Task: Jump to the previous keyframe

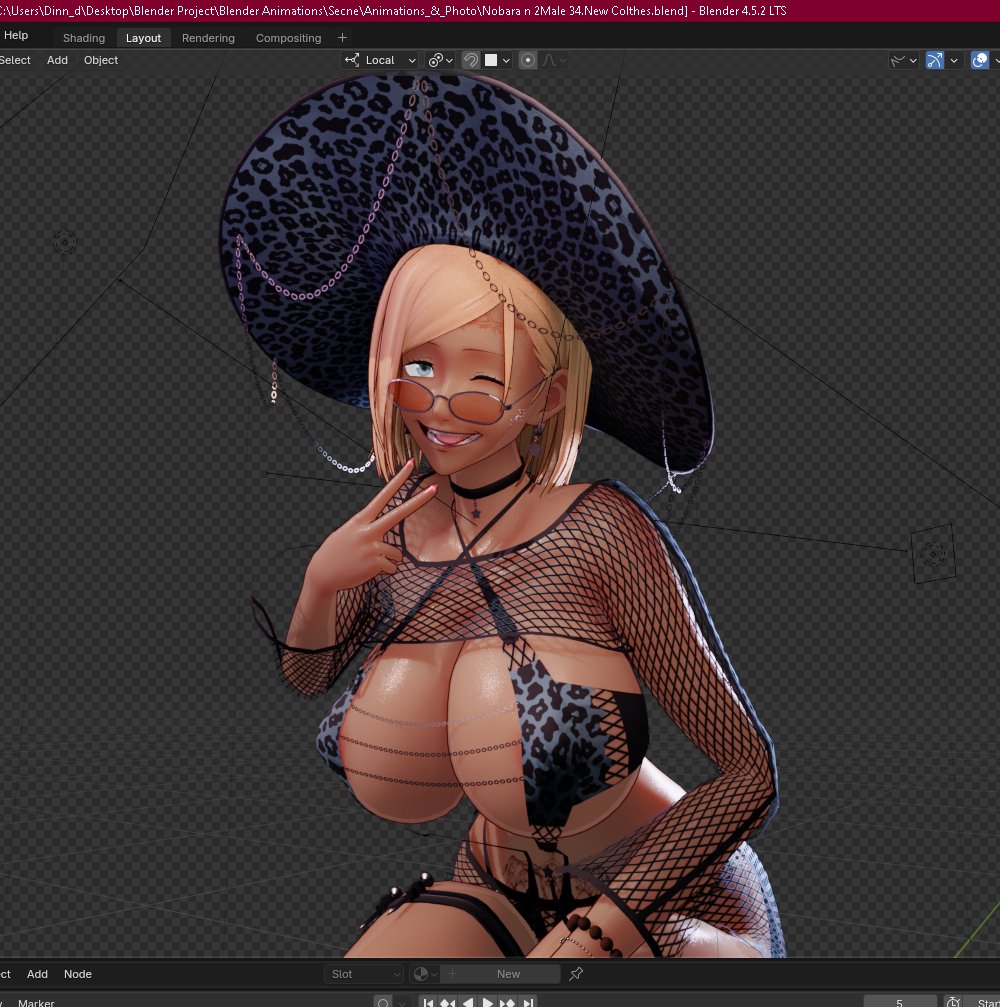Action: pyautogui.click(x=448, y=1003)
